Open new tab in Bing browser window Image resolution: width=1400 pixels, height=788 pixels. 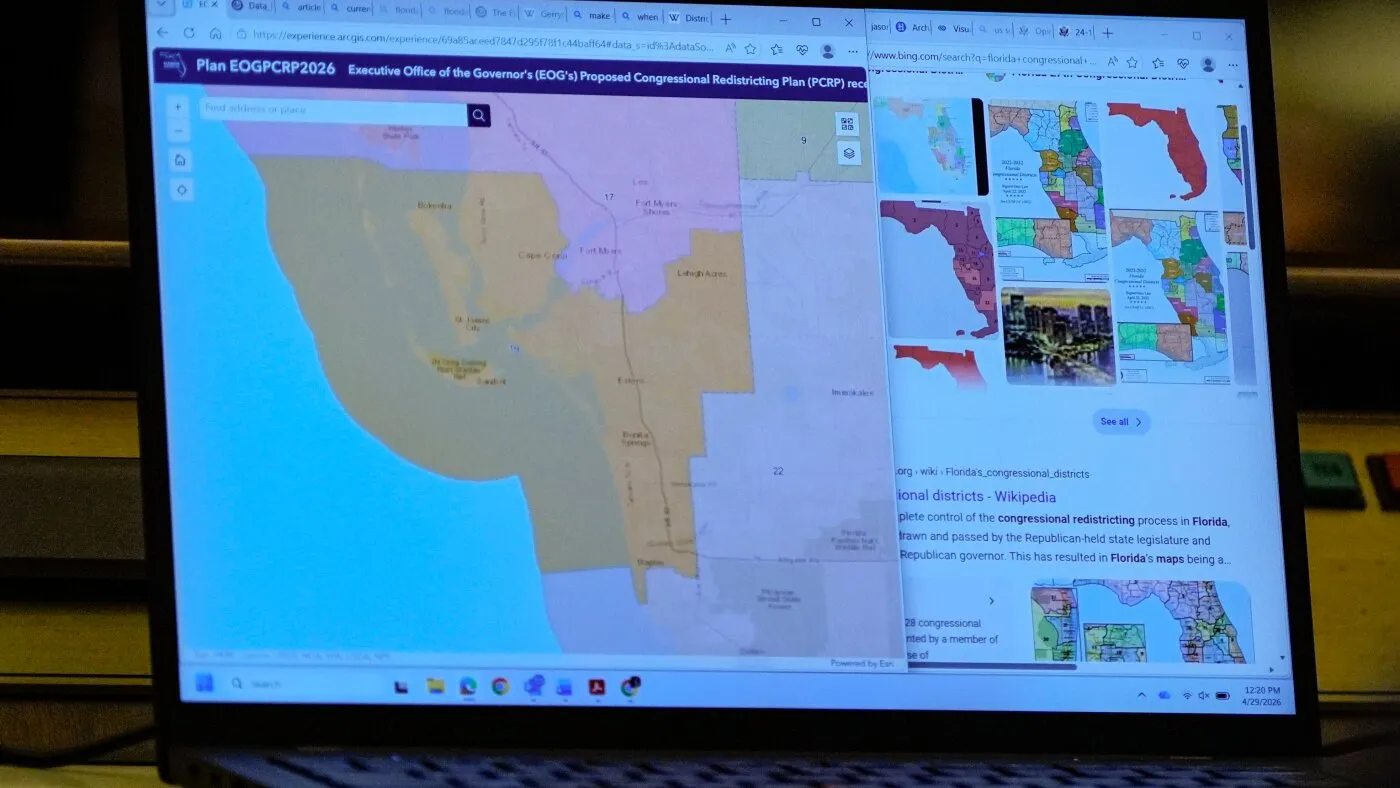coord(1107,32)
